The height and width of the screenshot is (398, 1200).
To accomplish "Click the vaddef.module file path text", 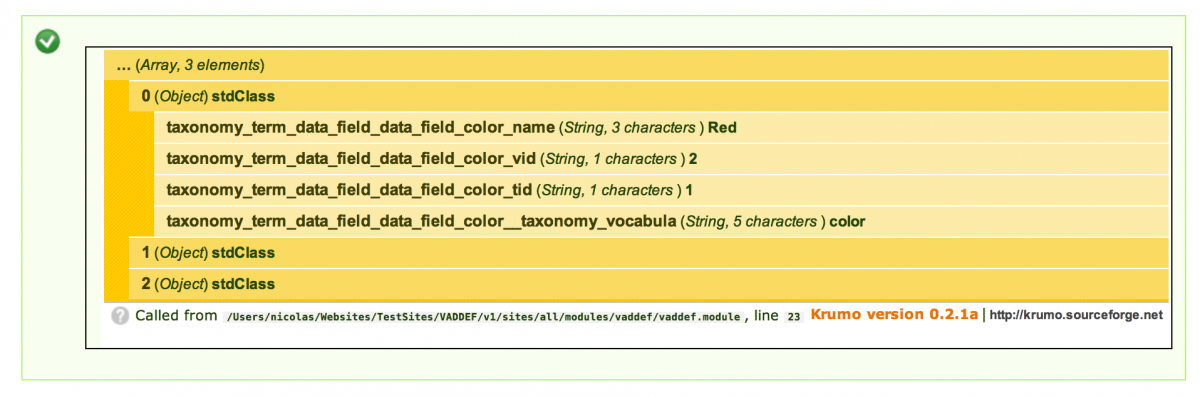I will tap(483, 316).
